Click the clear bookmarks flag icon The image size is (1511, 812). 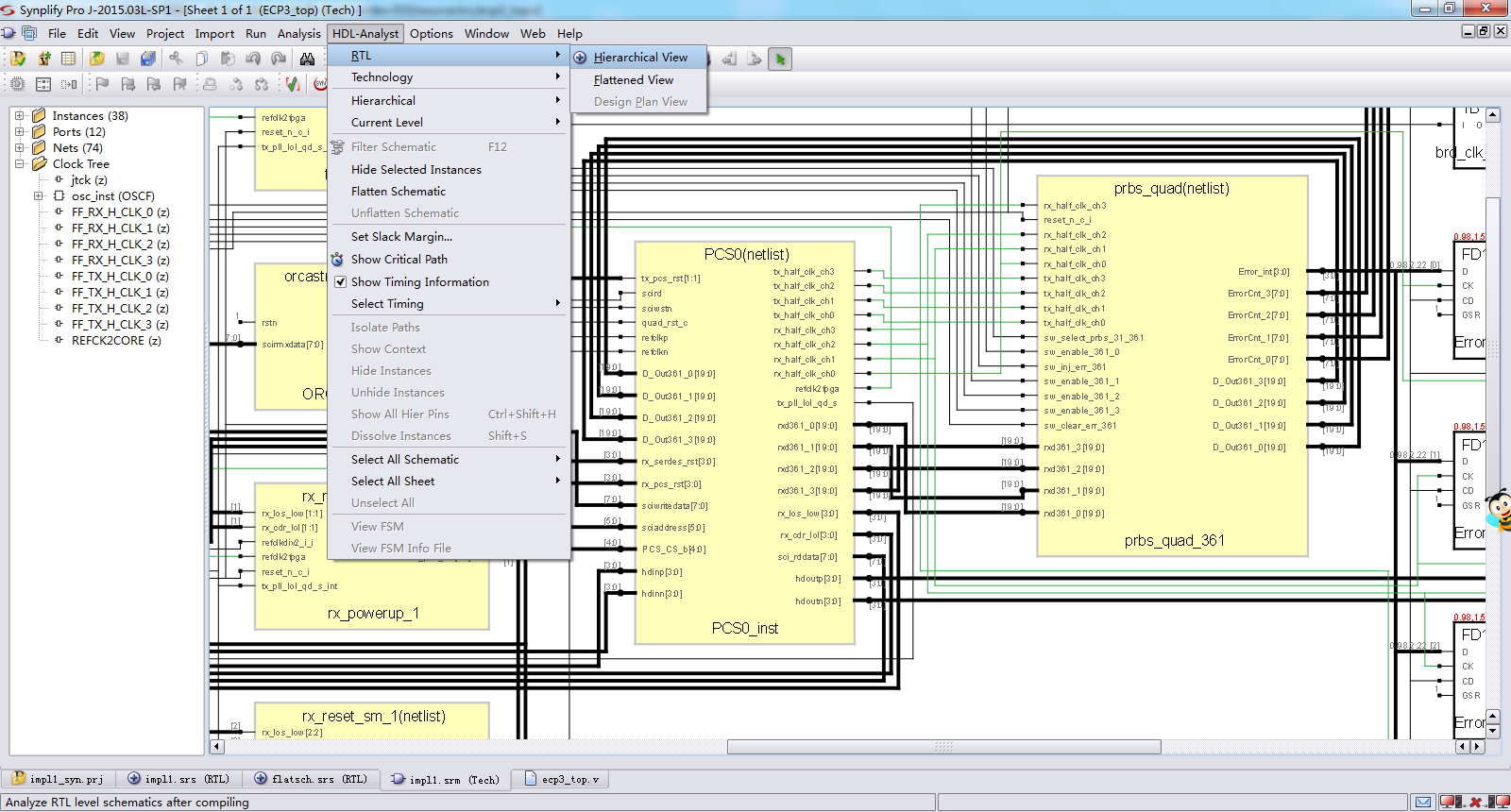pos(179,84)
